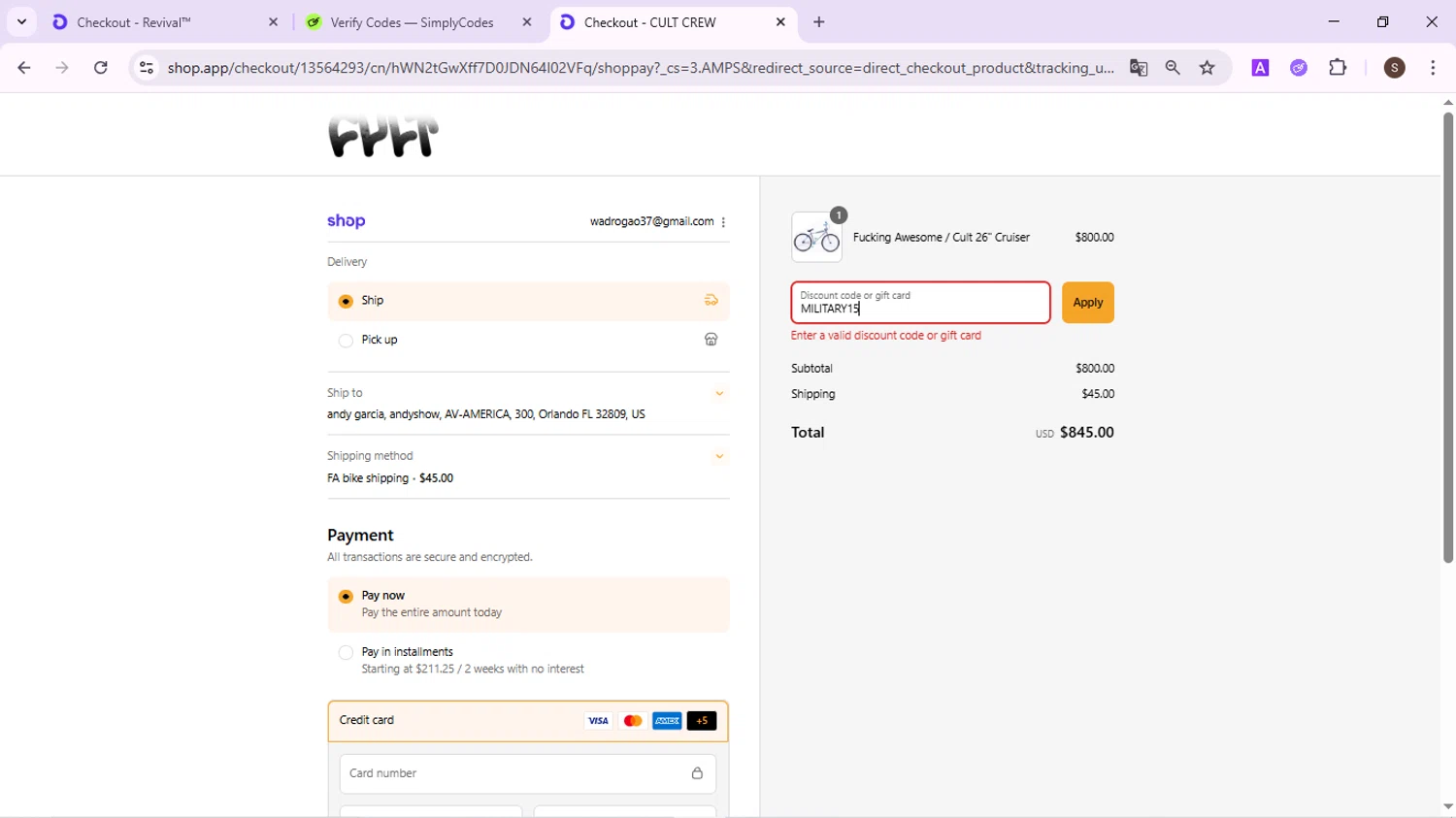1456x818 pixels.
Task: Click the address bar URL
Action: pos(641,68)
